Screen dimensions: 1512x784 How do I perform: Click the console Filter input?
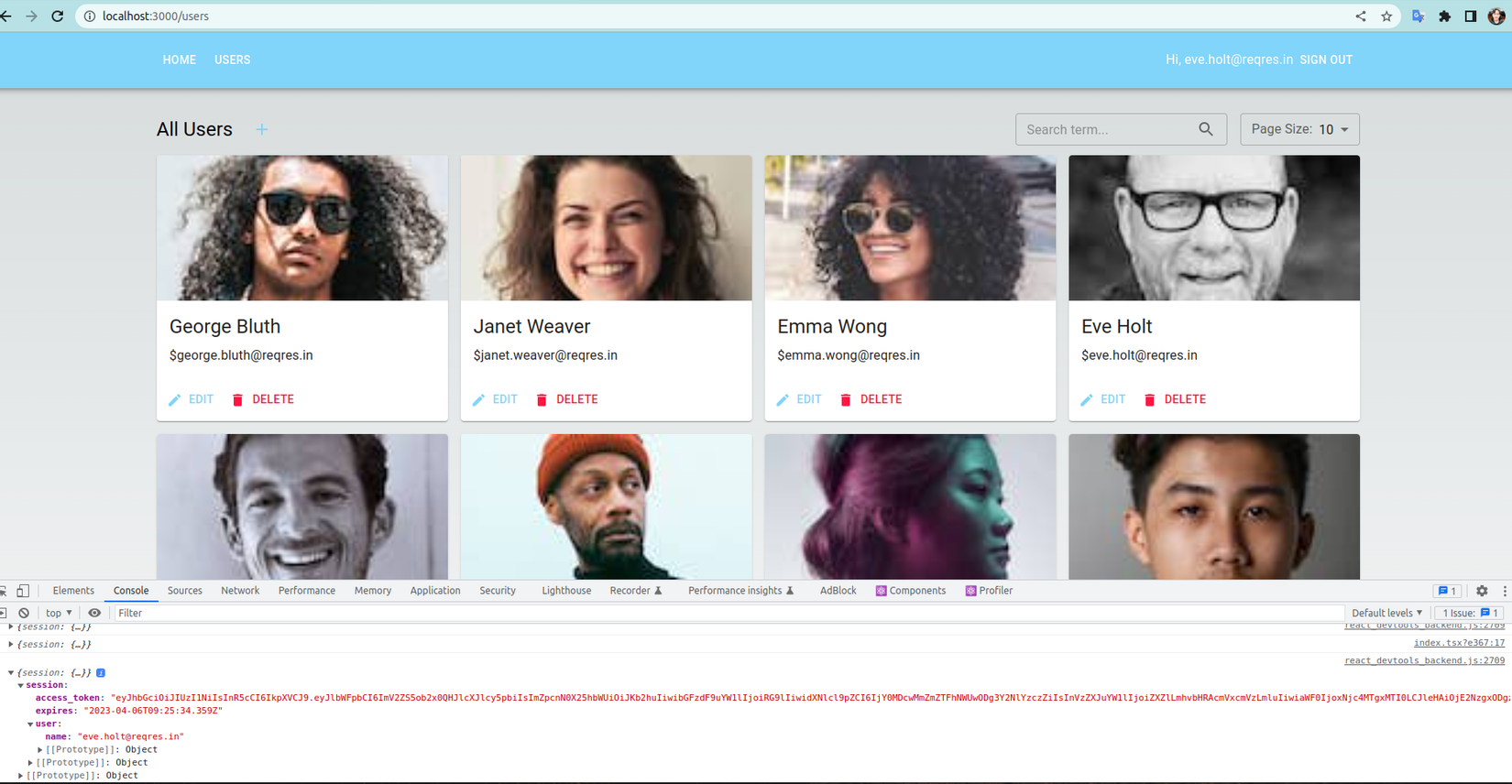[x=729, y=613]
